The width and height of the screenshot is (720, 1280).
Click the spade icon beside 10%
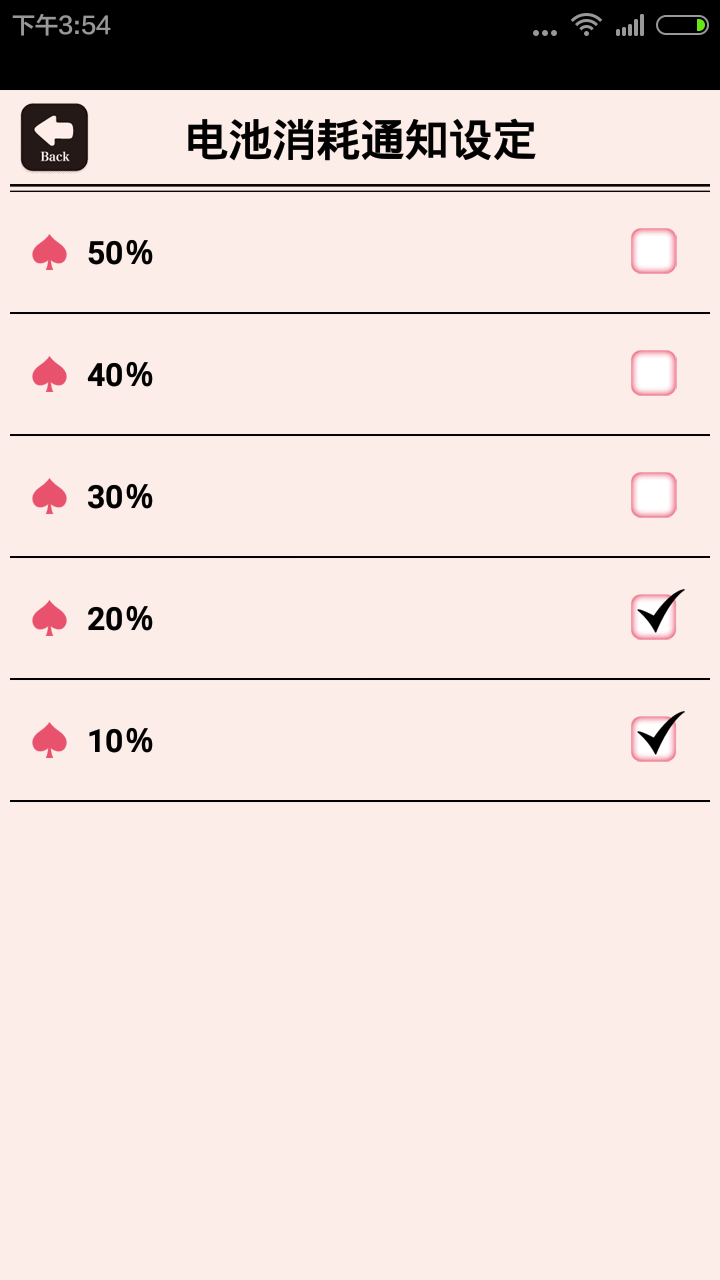click(49, 740)
